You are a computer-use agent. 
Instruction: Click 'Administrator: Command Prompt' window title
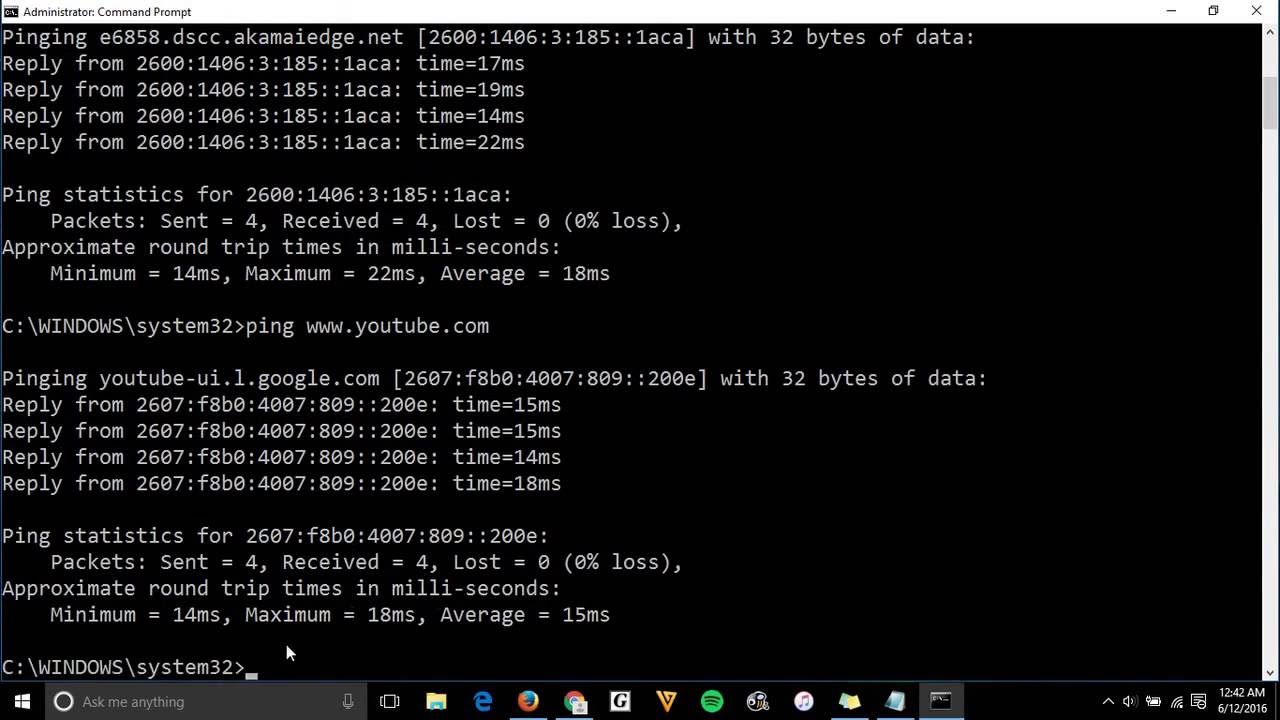107,11
